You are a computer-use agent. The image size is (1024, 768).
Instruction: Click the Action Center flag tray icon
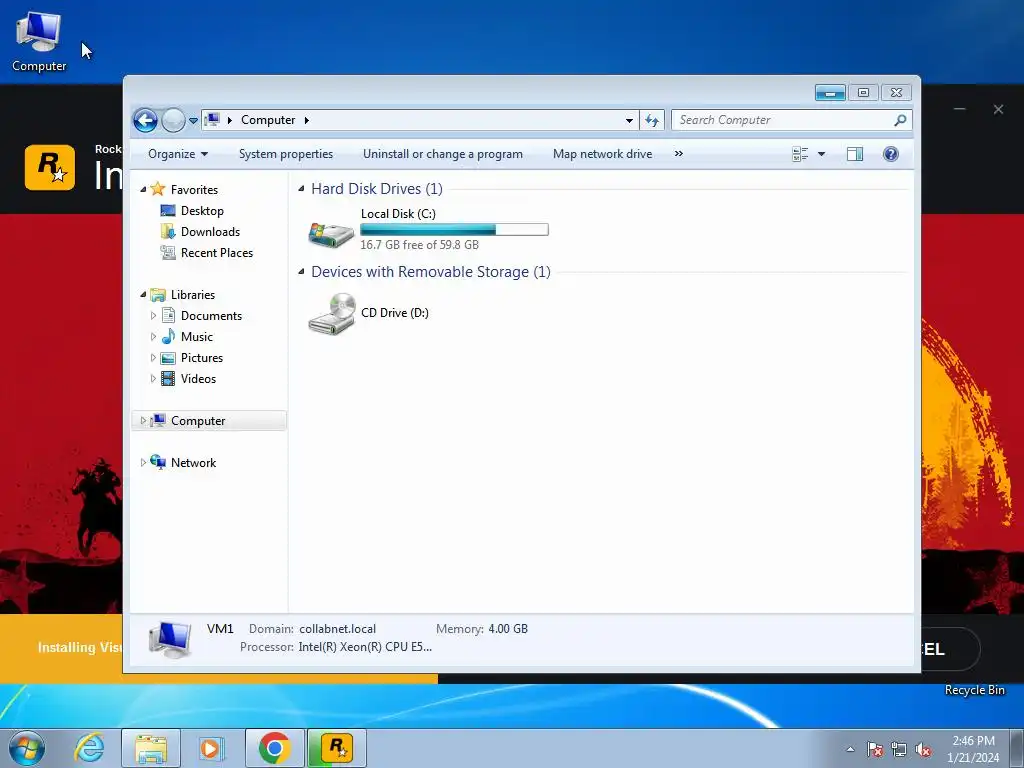[x=875, y=750]
